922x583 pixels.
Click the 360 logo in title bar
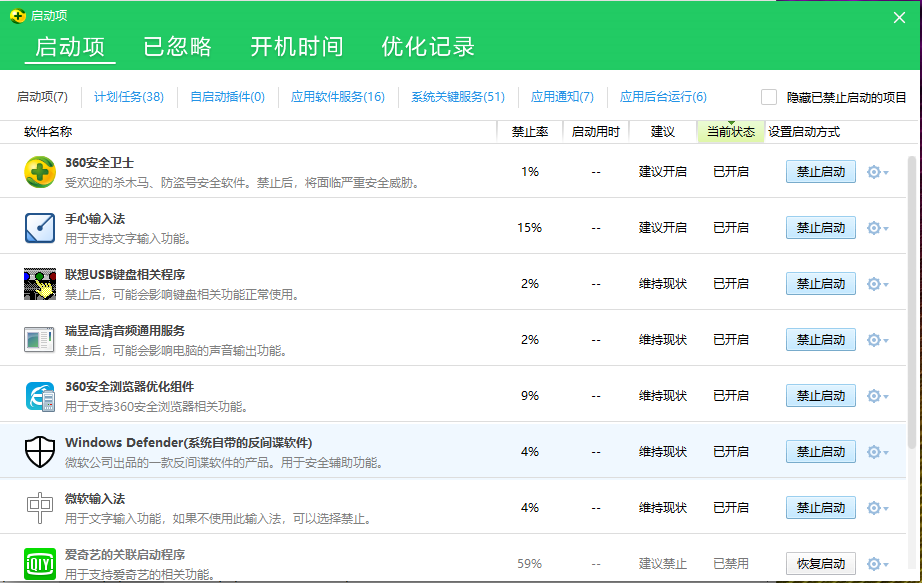pos(18,16)
